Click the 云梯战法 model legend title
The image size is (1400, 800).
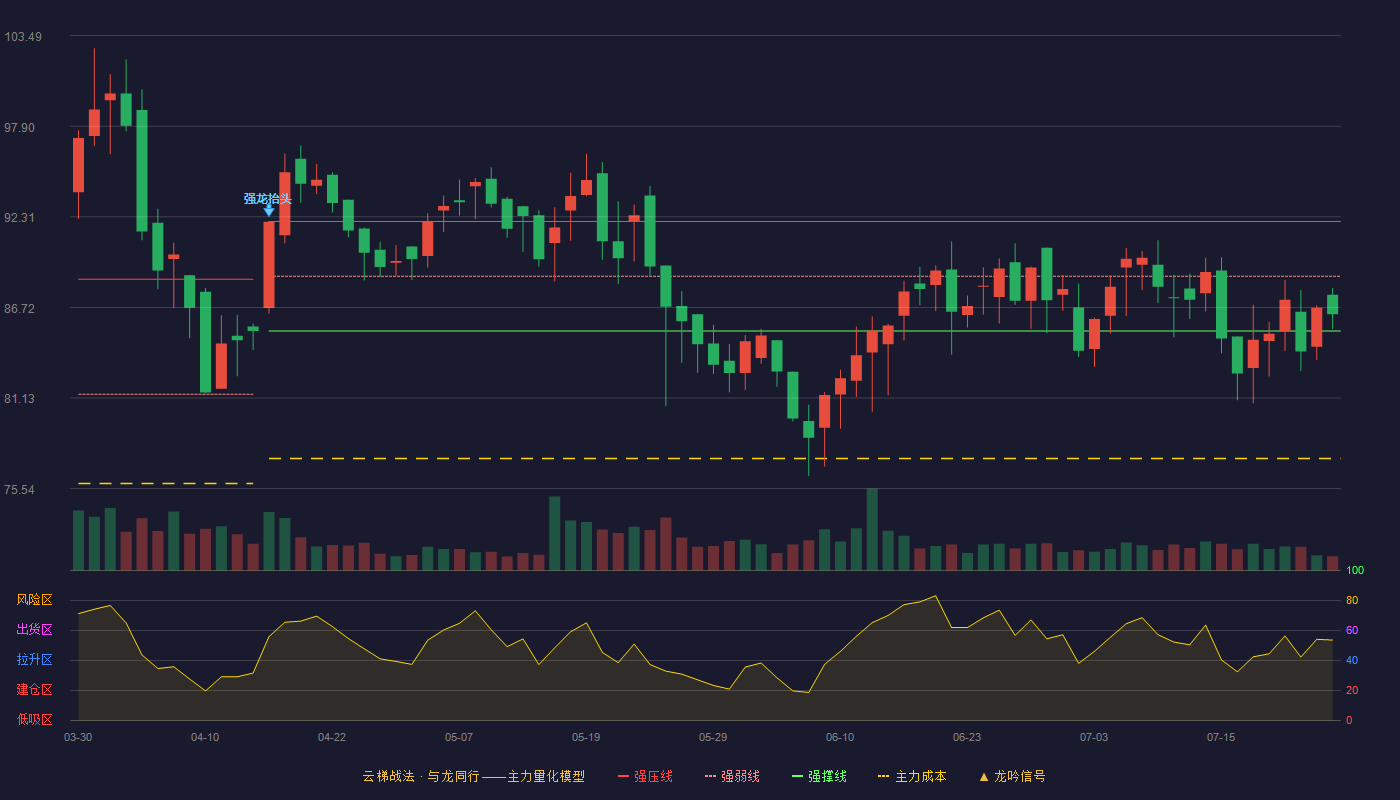click(473, 776)
